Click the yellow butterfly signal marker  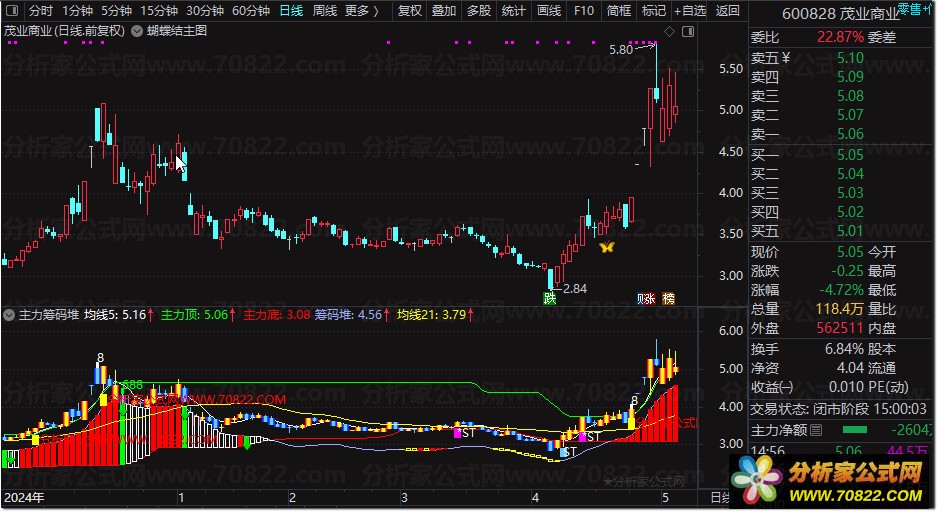[x=607, y=247]
